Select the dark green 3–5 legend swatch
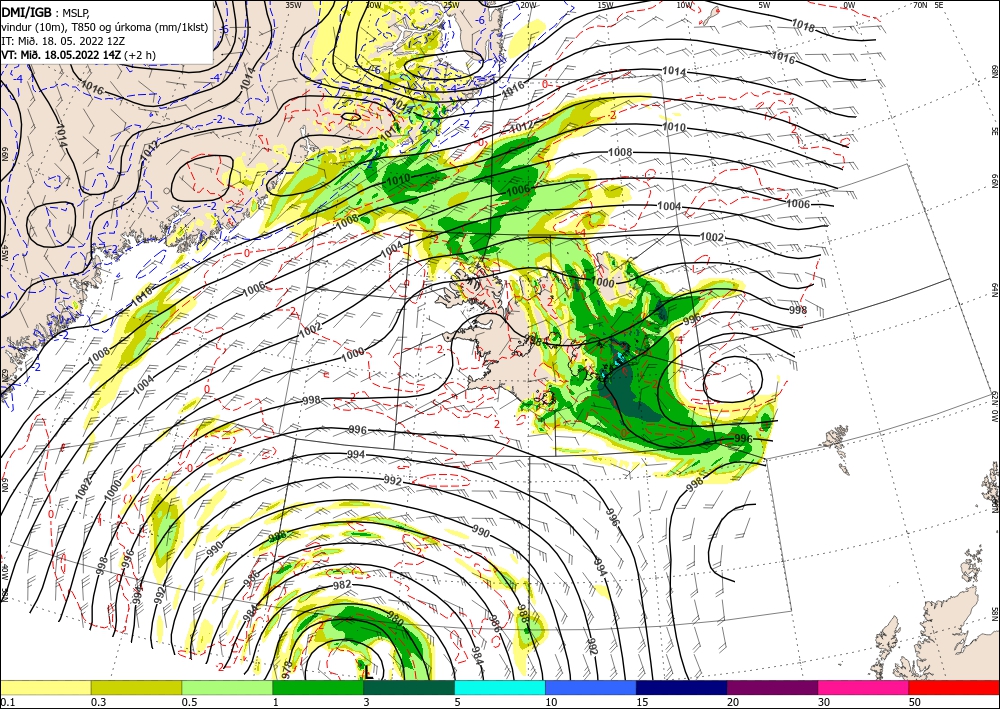This screenshot has width=1000, height=709. coord(409,687)
